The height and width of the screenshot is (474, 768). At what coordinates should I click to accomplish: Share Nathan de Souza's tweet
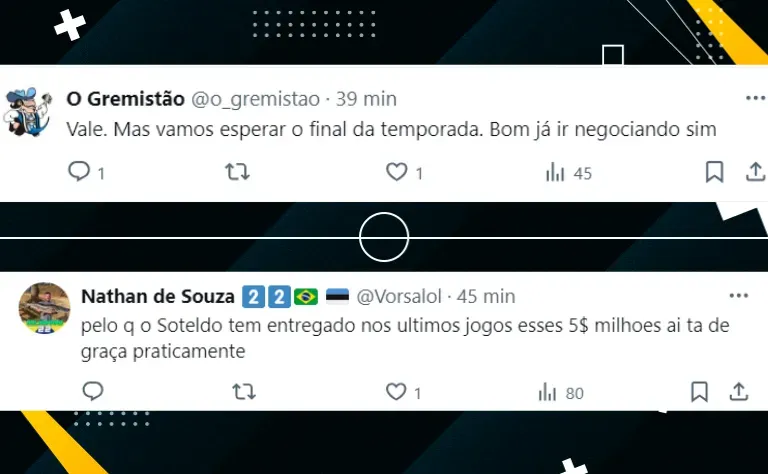point(739,392)
